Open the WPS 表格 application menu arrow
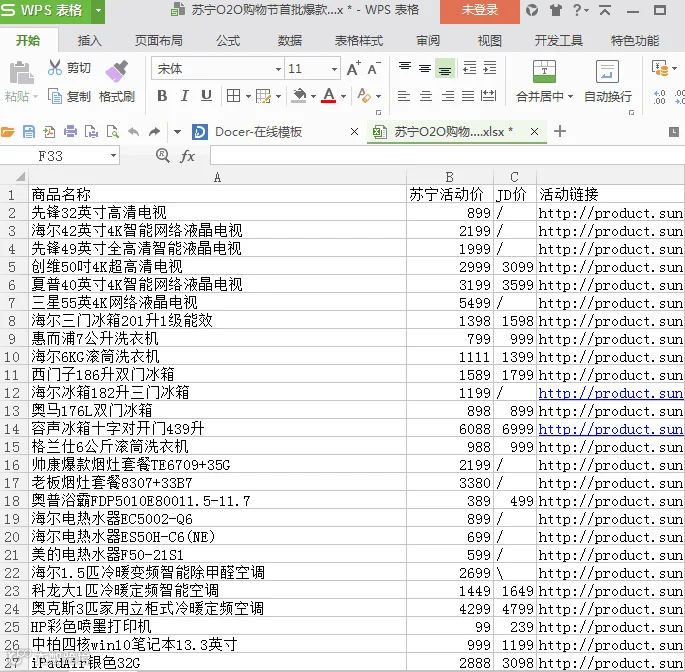Image resolution: width=685 pixels, height=672 pixels. (x=98, y=10)
